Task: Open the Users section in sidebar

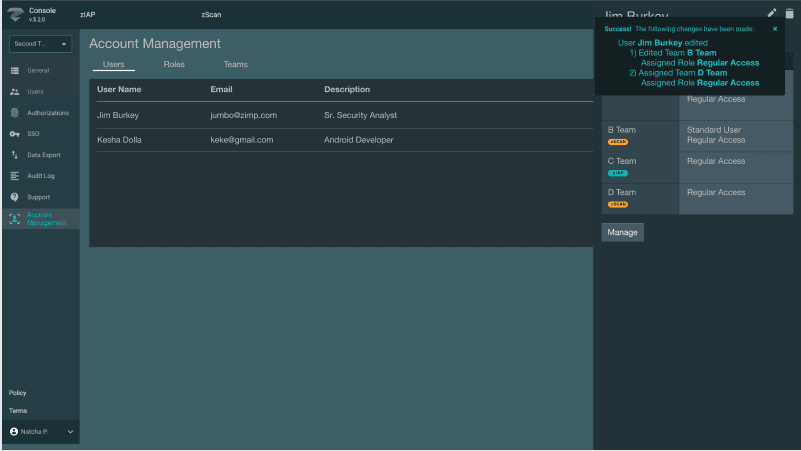Action: (35, 92)
